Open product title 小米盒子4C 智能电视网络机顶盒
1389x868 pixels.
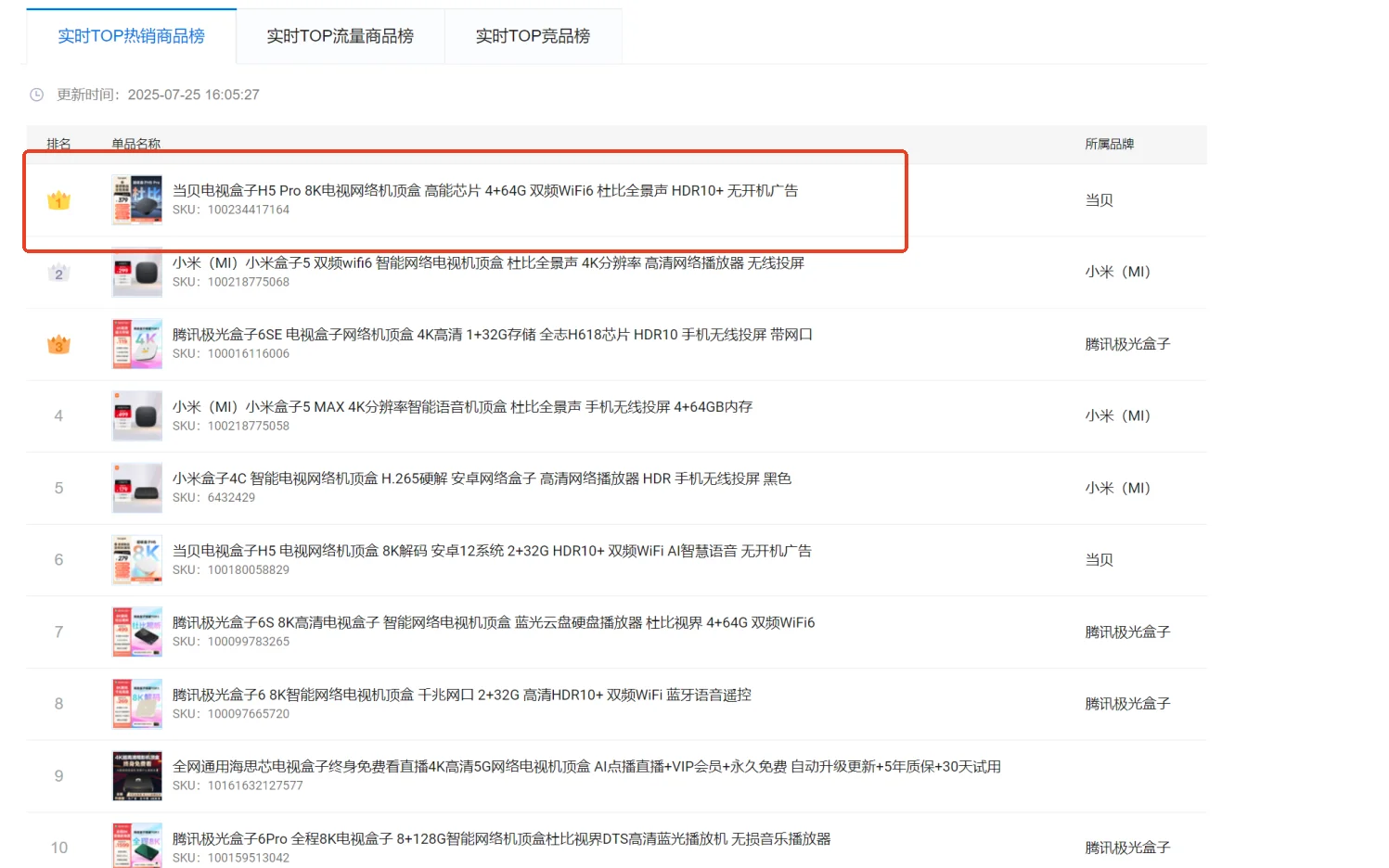[x=482, y=479]
